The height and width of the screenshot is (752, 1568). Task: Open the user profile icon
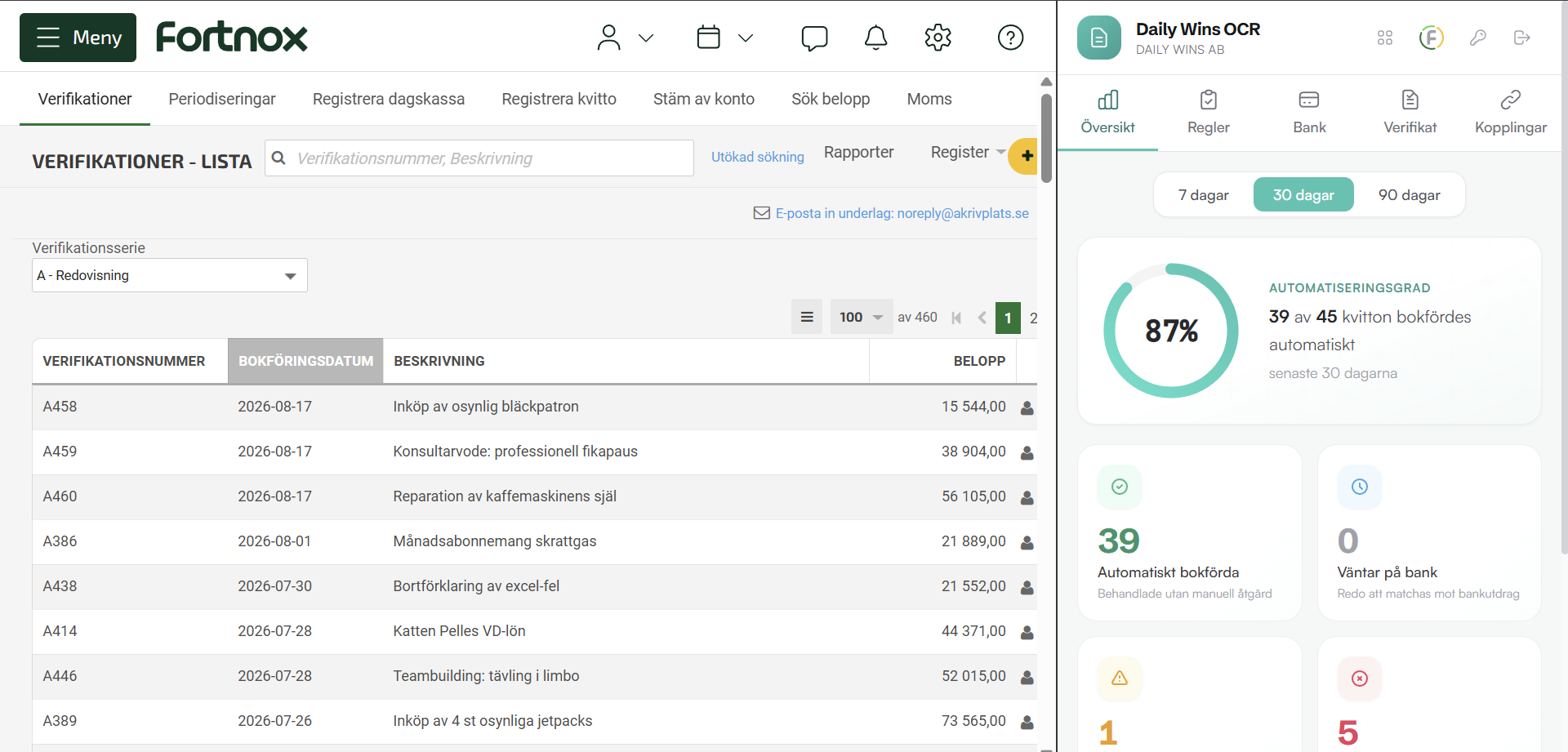[x=608, y=38]
